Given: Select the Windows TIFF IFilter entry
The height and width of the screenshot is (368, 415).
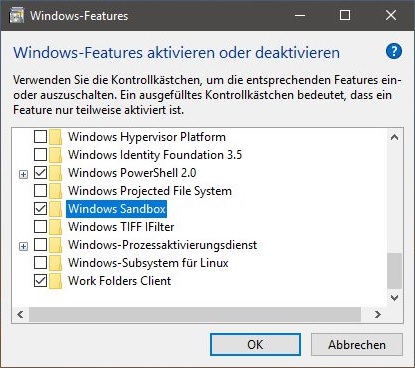Looking at the screenshot, I should [x=121, y=227].
